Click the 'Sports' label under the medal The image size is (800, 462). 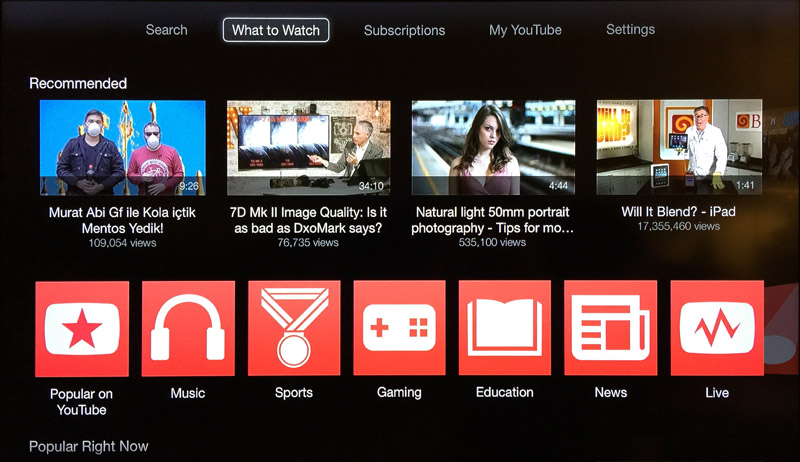[x=294, y=393]
